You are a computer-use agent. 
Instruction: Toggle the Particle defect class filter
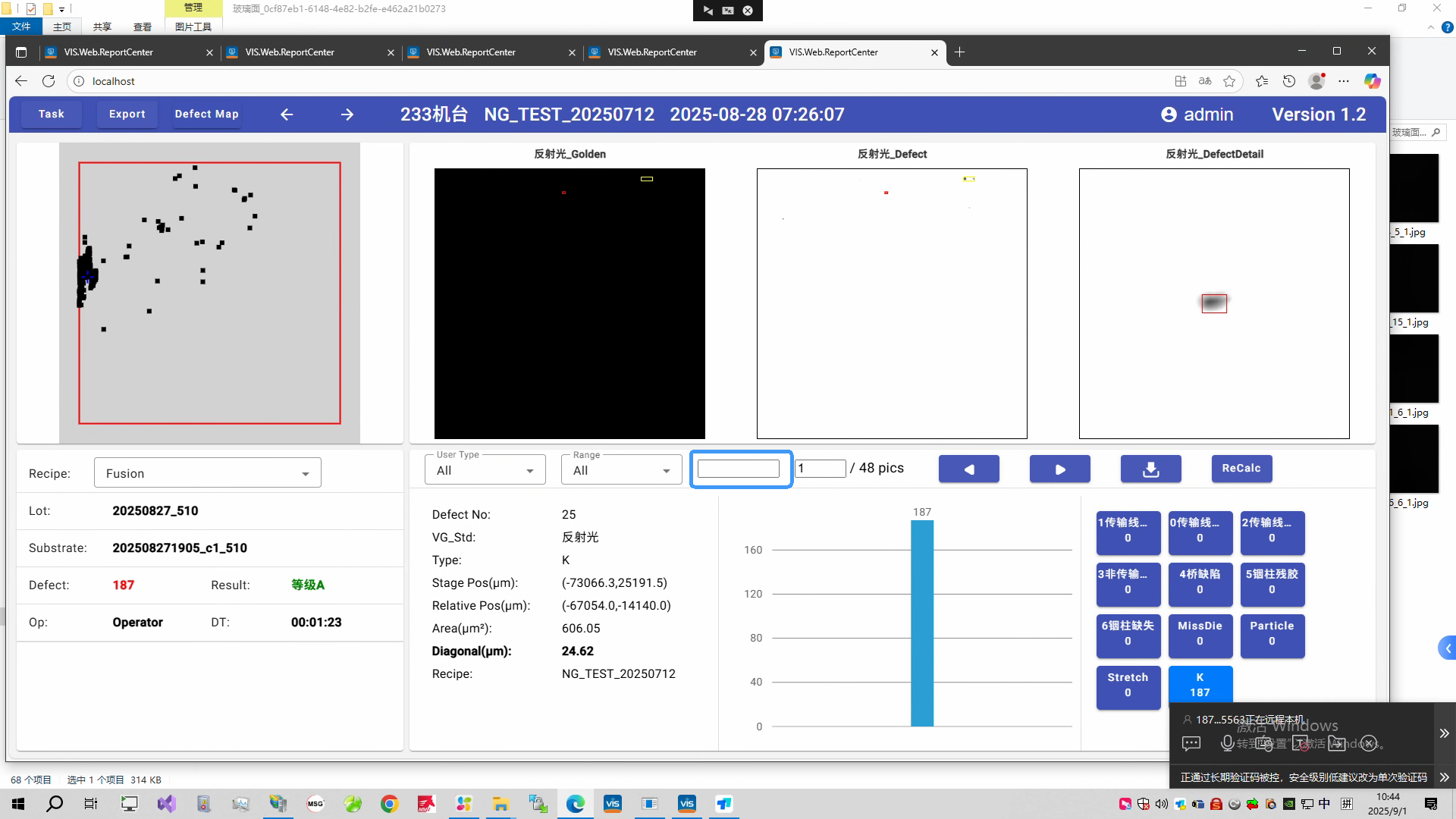tap(1272, 632)
